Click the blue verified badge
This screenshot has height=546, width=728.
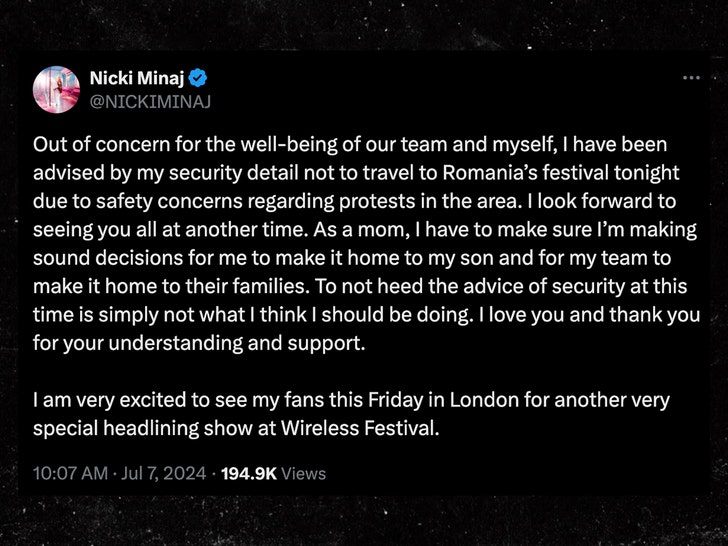[x=199, y=78]
